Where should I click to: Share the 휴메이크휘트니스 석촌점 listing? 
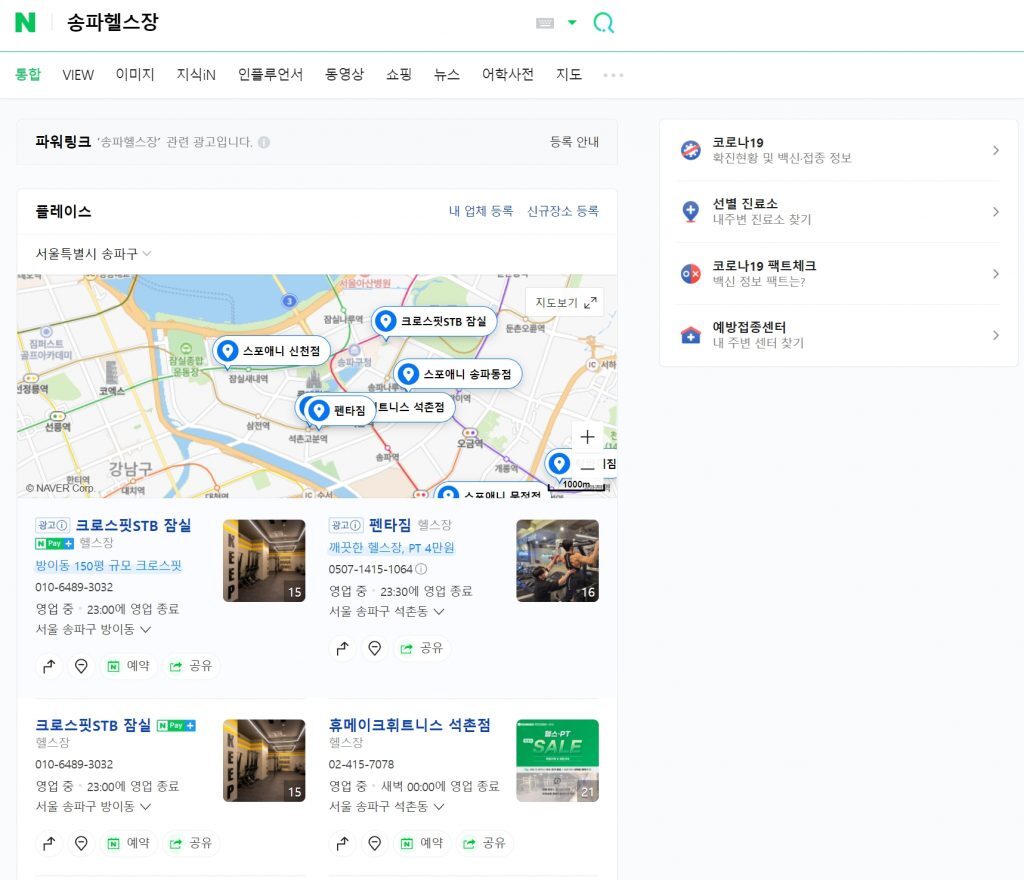[x=485, y=843]
